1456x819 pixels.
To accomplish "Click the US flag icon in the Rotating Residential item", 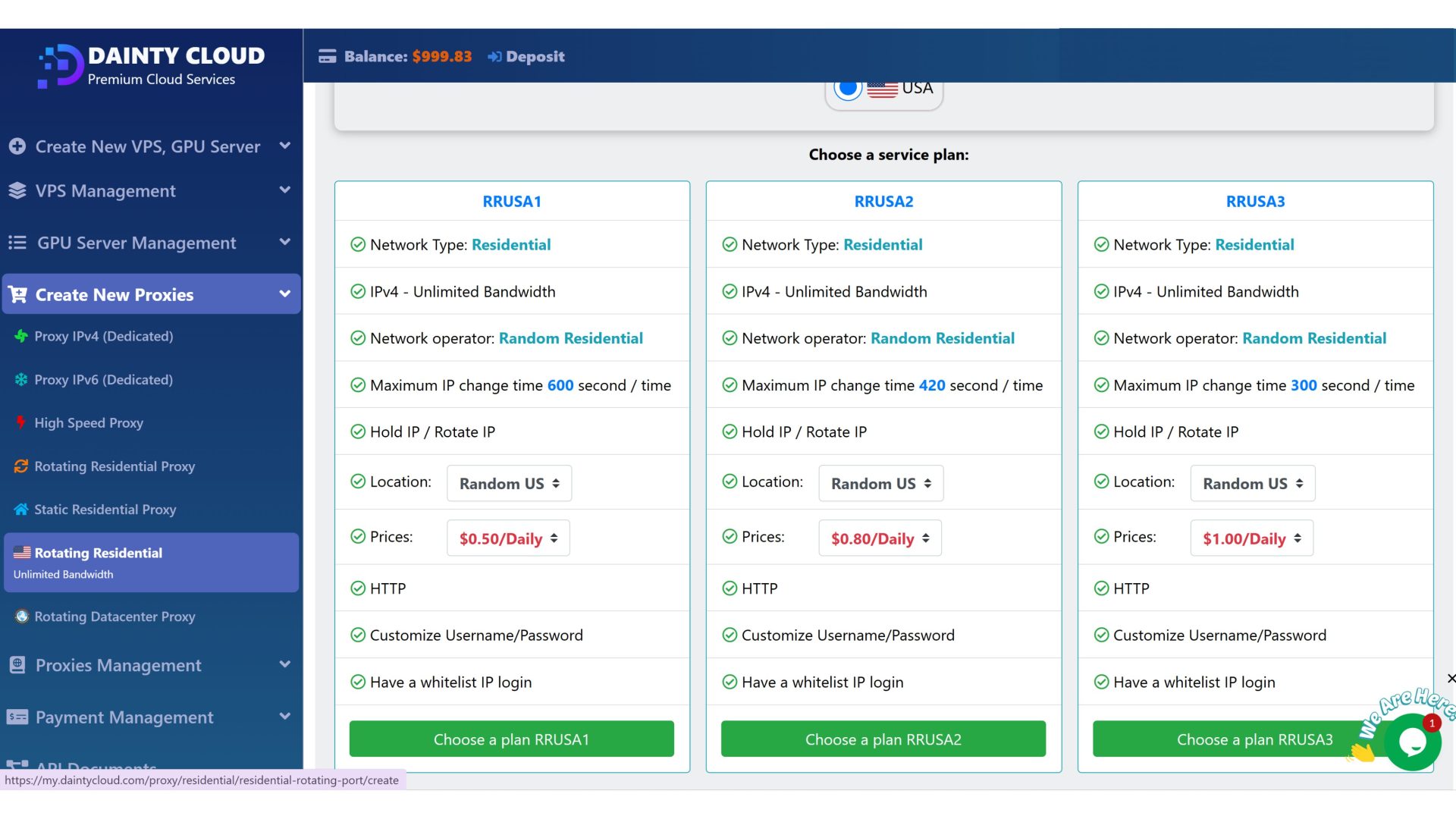I will pos(22,552).
